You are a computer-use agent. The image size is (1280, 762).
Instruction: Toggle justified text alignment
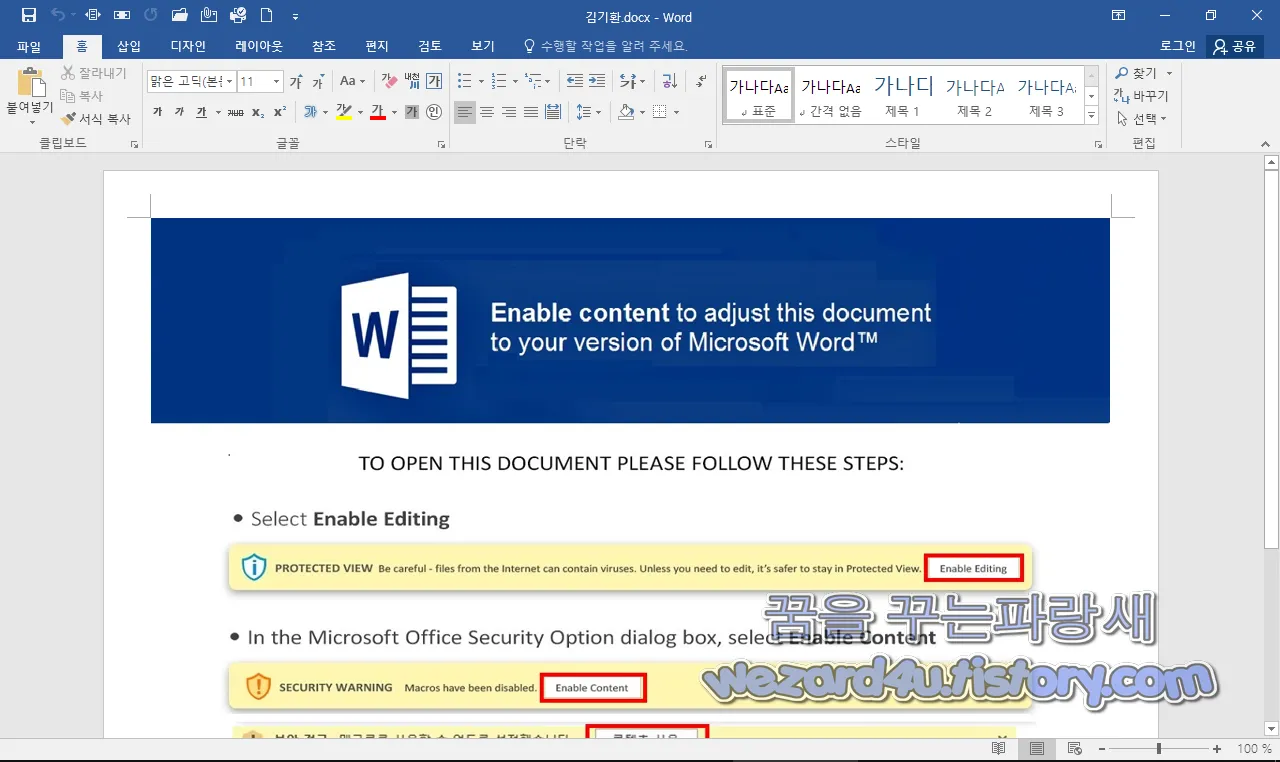(531, 112)
